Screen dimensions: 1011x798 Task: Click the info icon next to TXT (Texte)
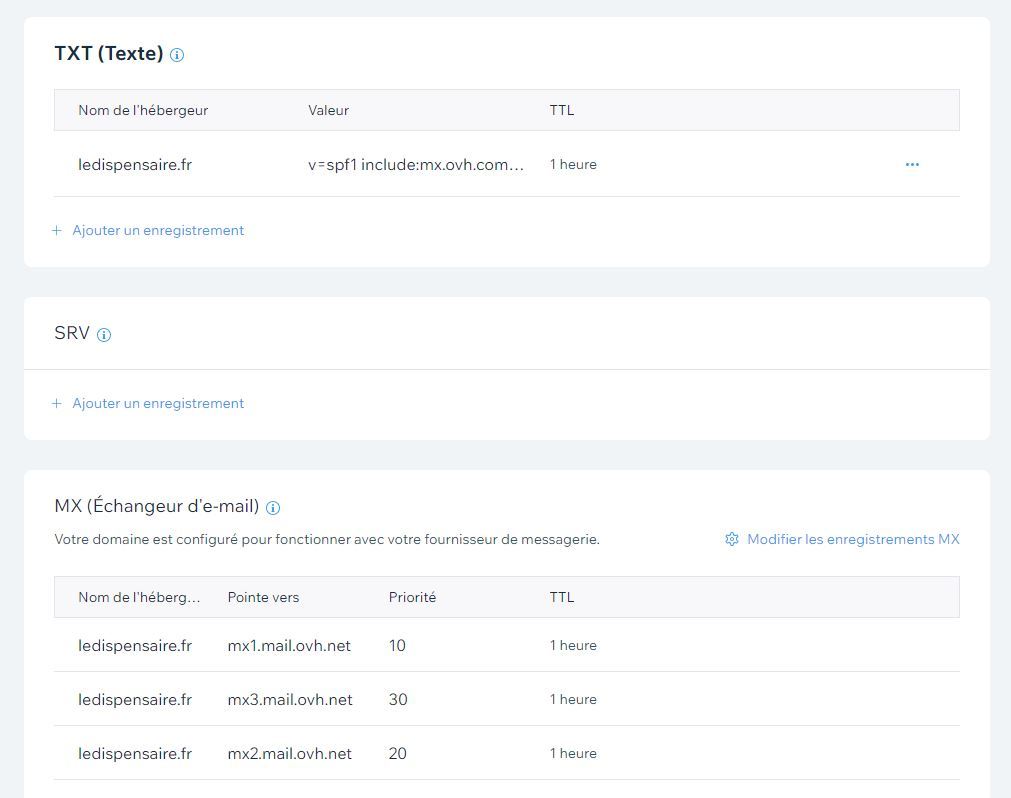[x=177, y=55]
